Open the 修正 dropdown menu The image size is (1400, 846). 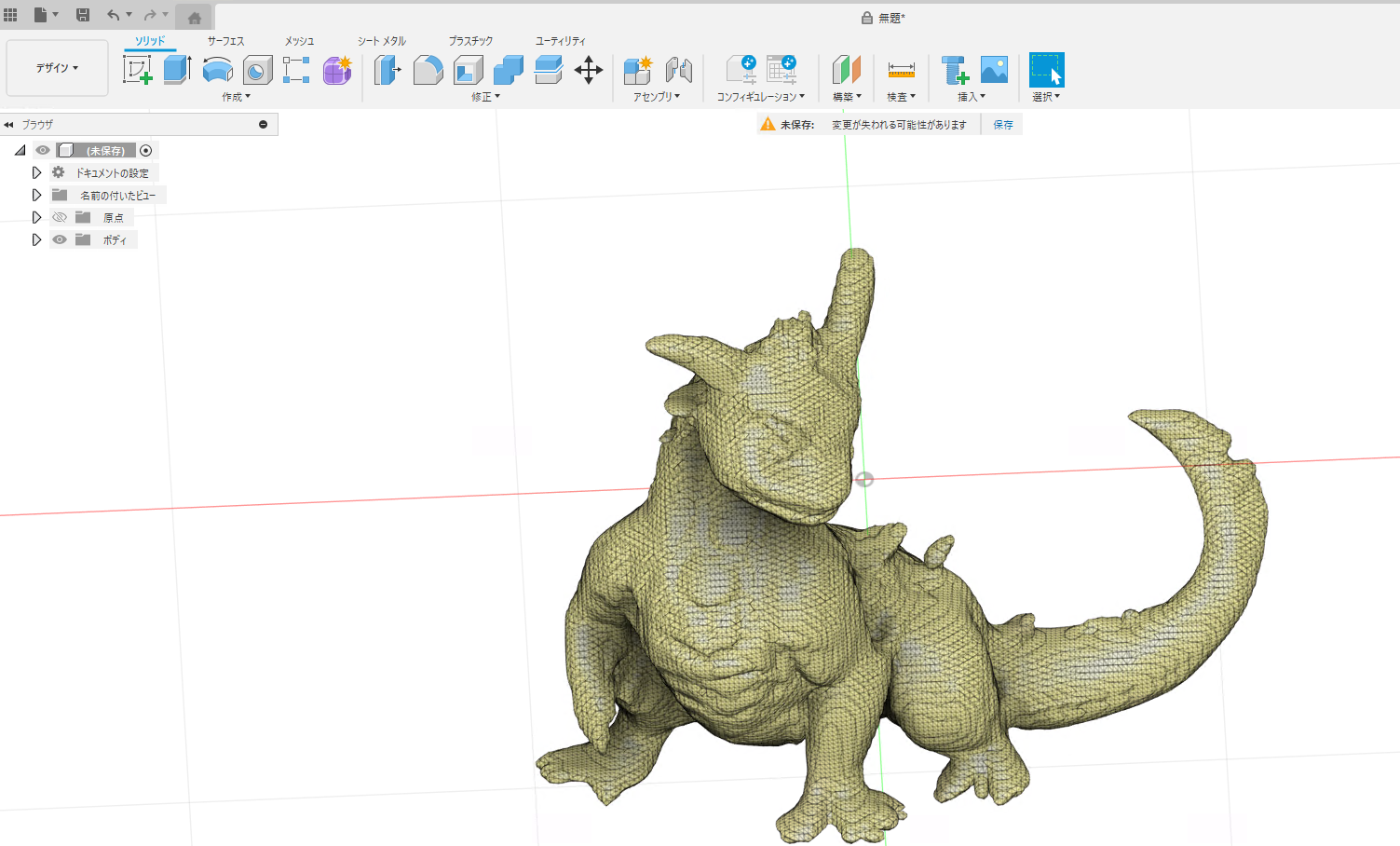coord(485,97)
